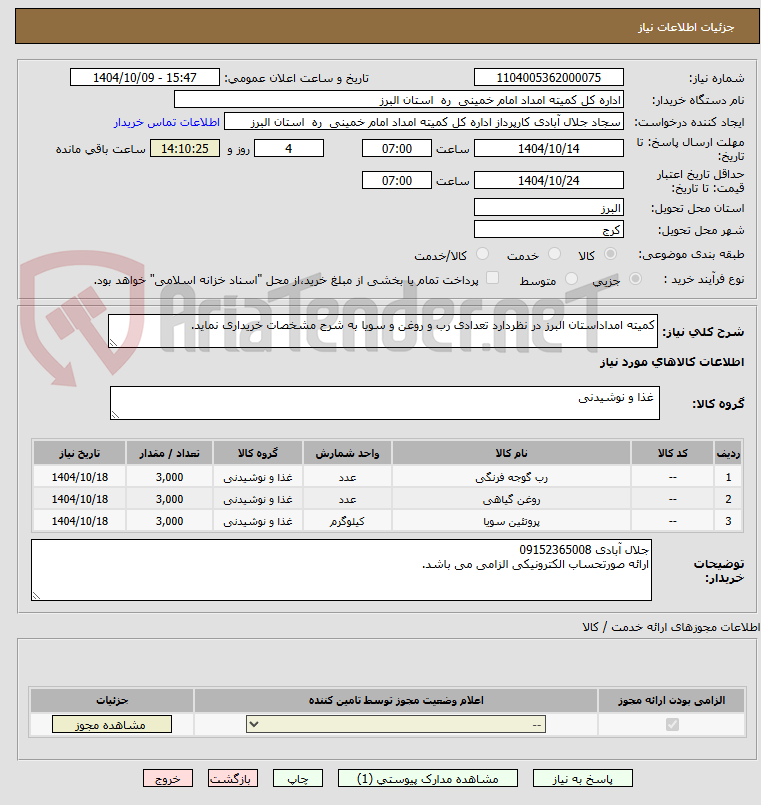Click the شرح کلی نیاز text area
This screenshot has width=761, height=805.
383,331
